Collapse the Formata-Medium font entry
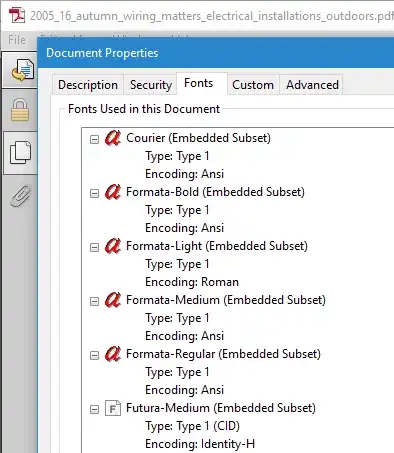The image size is (394, 453). point(95,301)
